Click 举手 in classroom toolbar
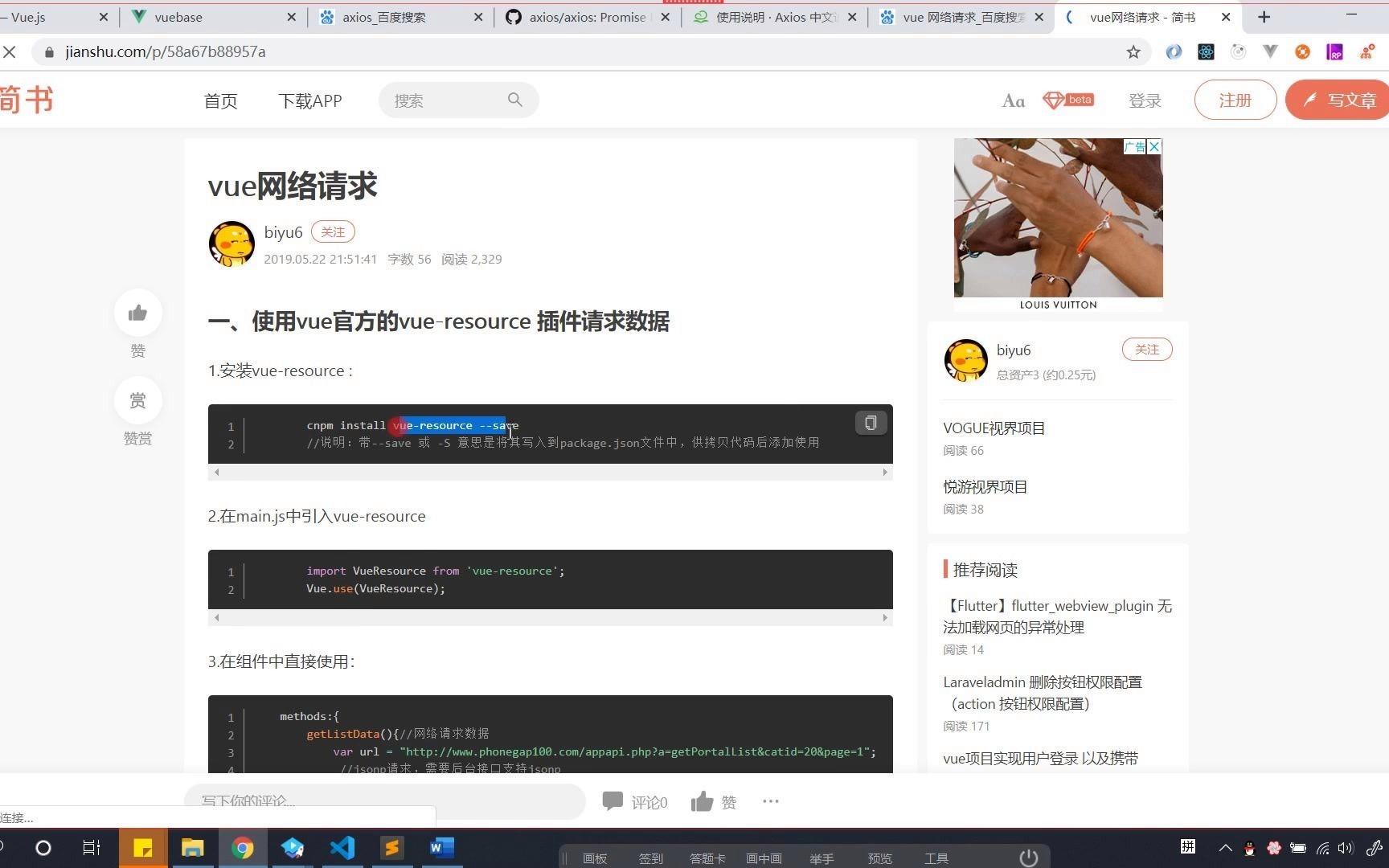The image size is (1389, 868). click(822, 858)
